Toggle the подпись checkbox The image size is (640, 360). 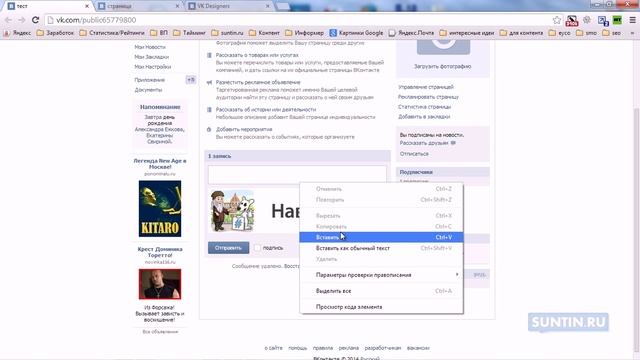[x=257, y=248]
